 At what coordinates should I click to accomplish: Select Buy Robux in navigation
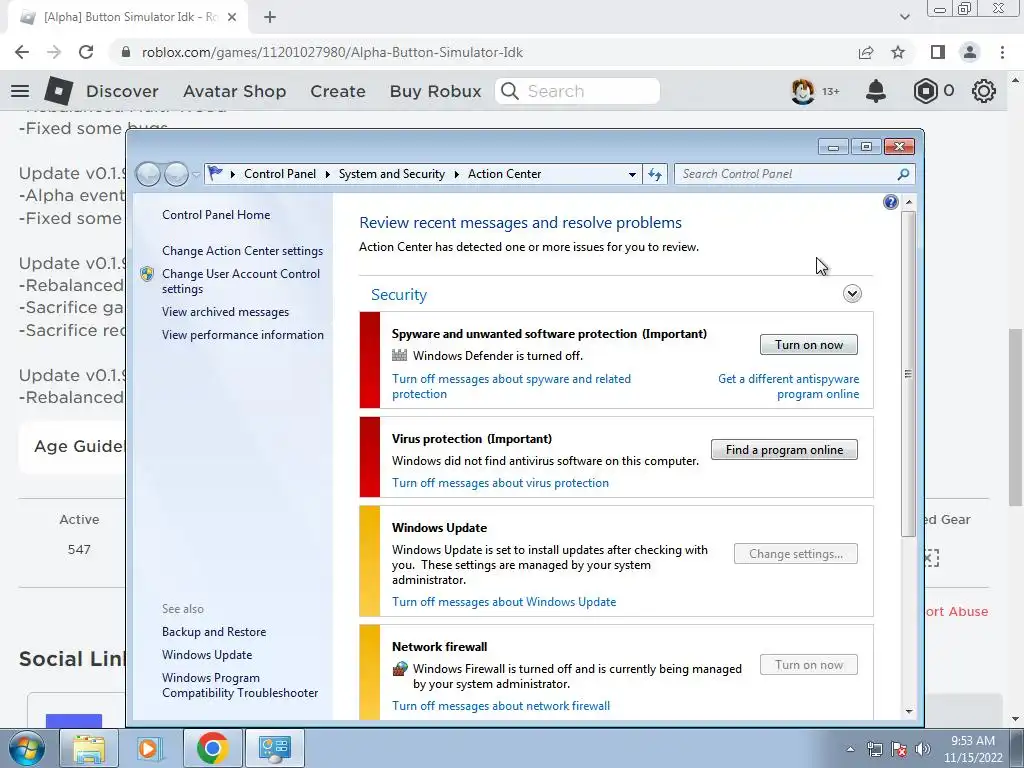436,91
